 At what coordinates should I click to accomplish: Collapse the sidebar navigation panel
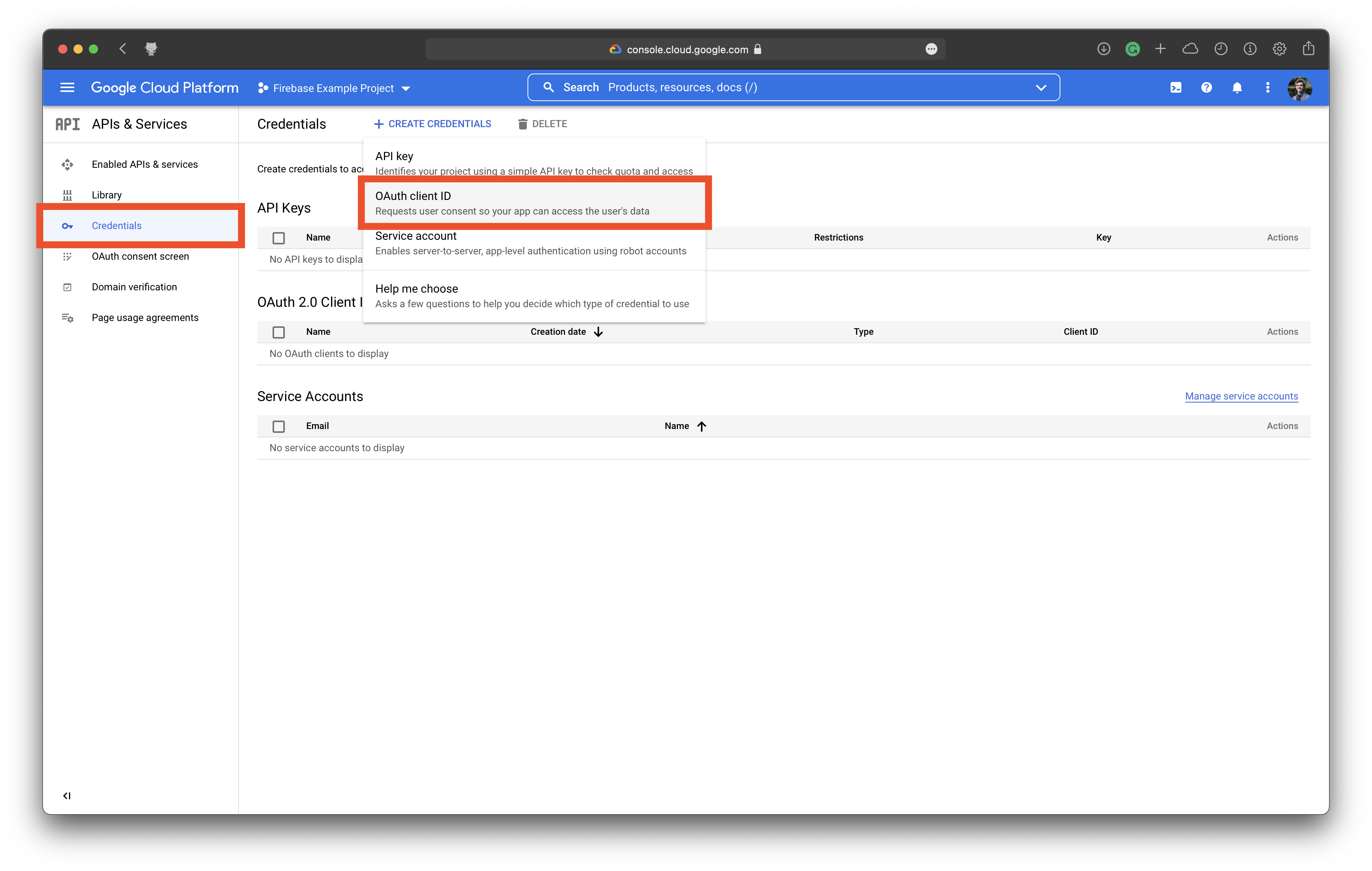coord(67,796)
